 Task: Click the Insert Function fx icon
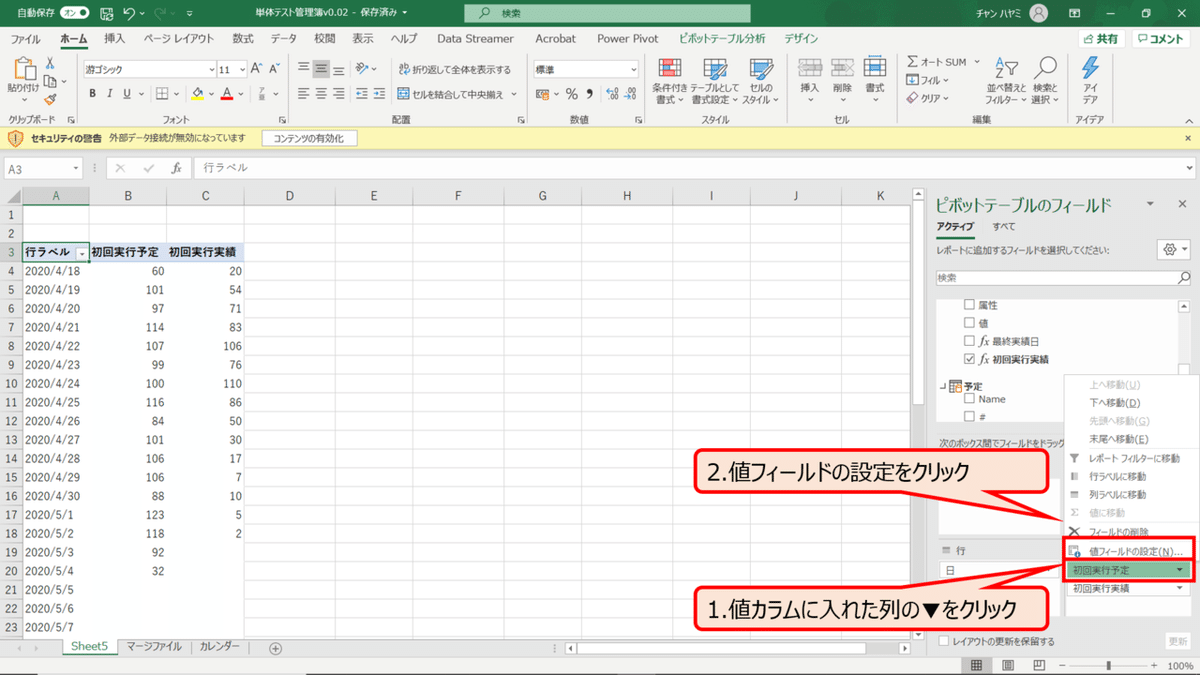click(176, 168)
